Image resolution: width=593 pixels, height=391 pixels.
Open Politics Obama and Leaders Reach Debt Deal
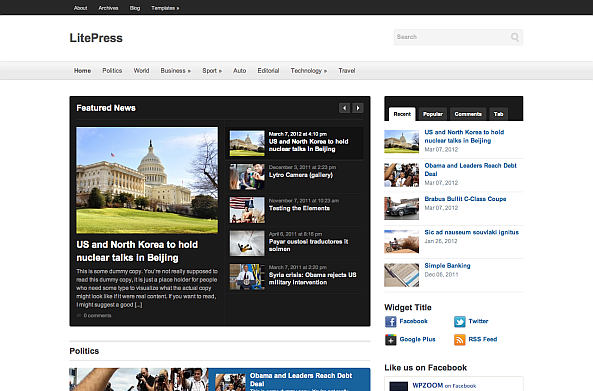(x=301, y=380)
